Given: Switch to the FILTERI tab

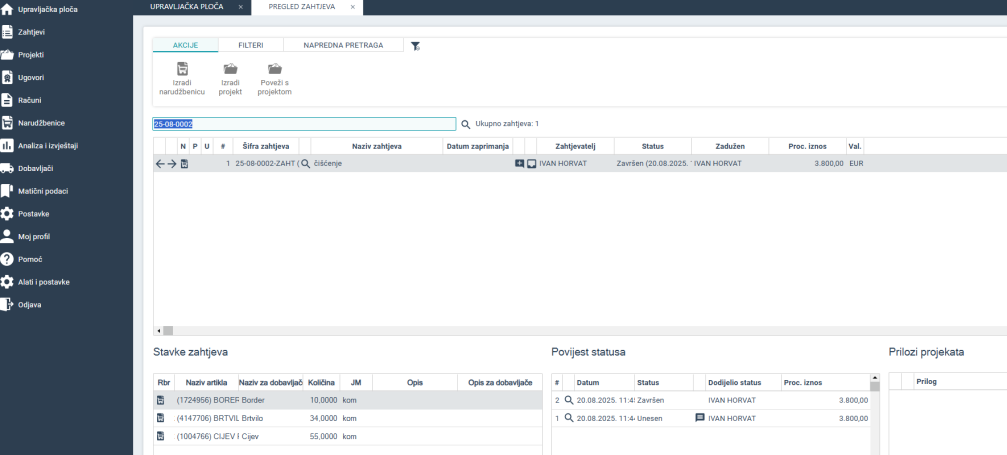Looking at the screenshot, I should (251, 45).
